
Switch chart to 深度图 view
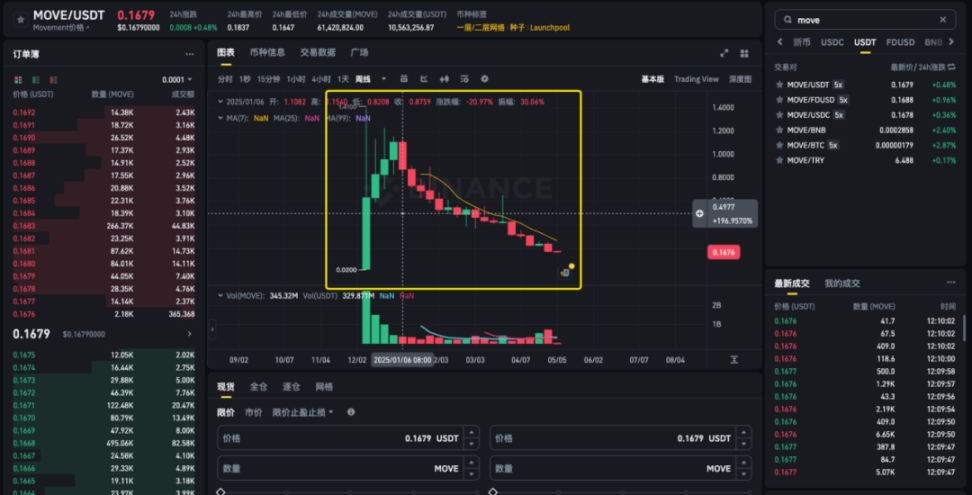740,79
